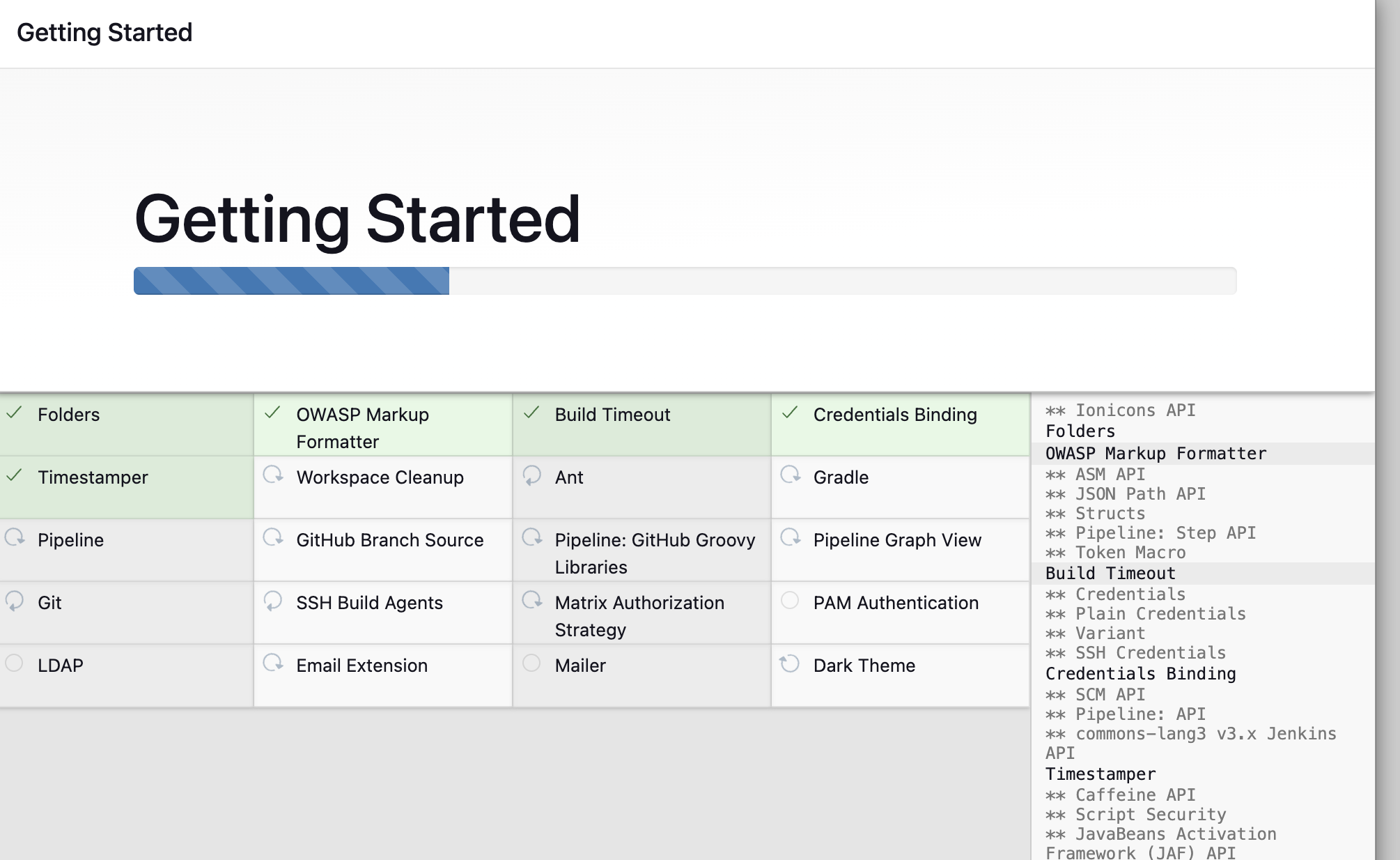Click '** Token Macro' log entry
The width and height of the screenshot is (1400, 860).
1115,553
